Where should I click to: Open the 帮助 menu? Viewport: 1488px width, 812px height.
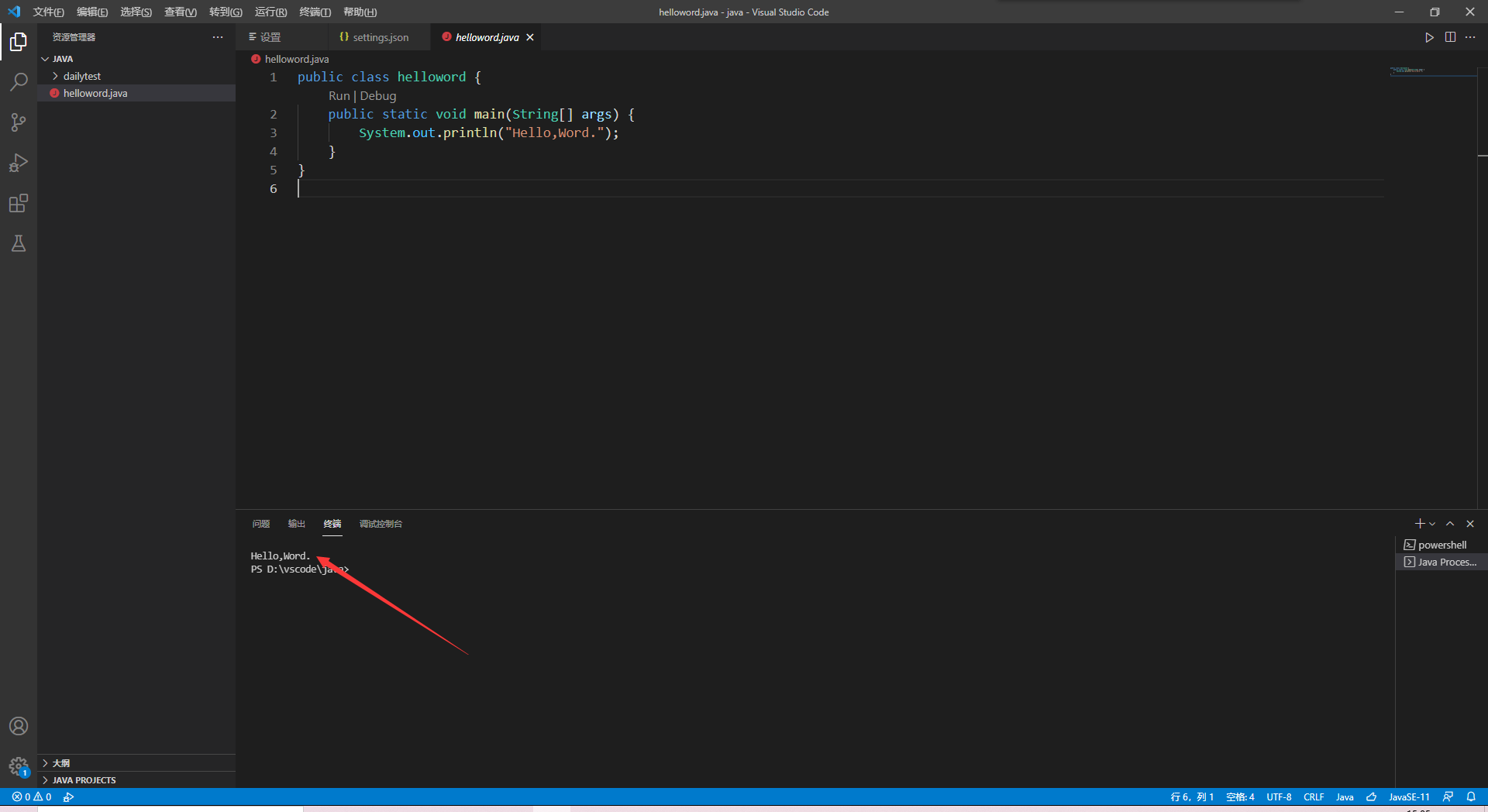360,12
